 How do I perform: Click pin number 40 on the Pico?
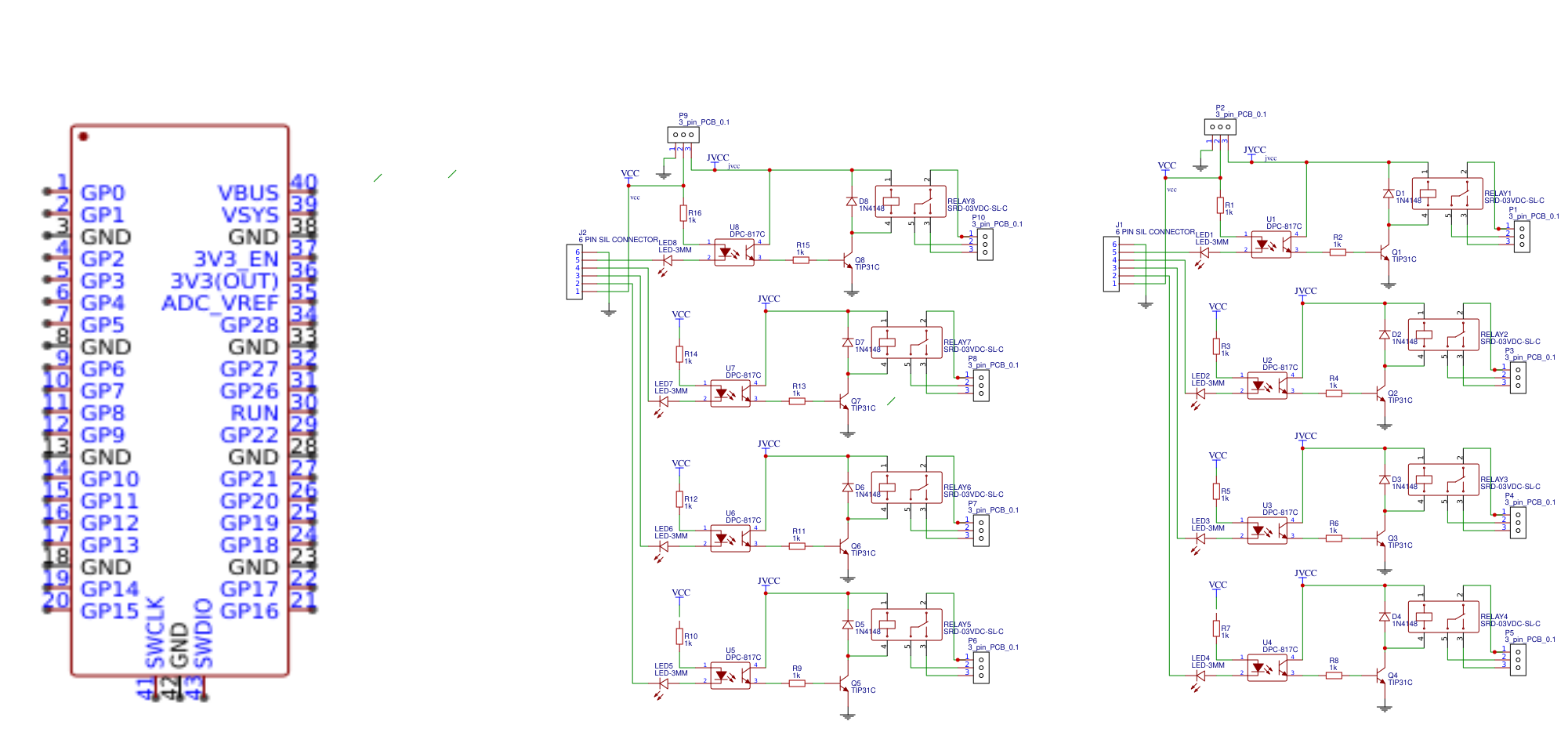(x=304, y=183)
